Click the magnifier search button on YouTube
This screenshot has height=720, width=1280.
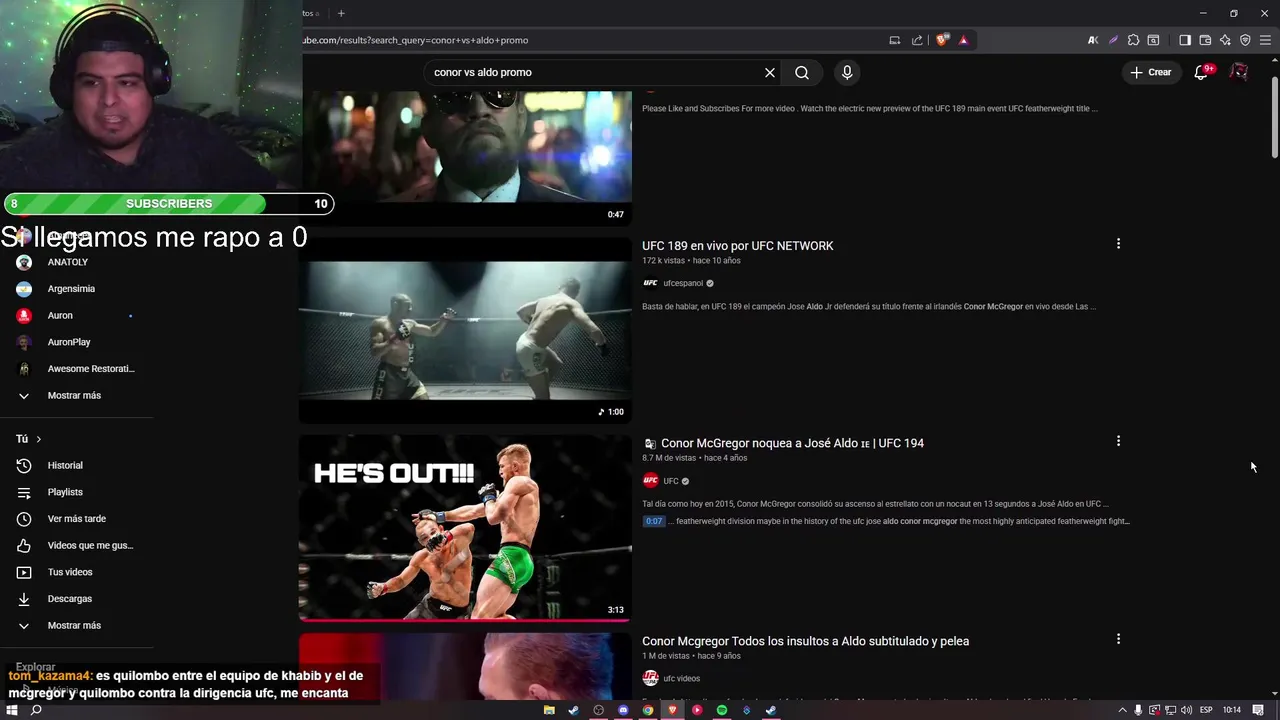[802, 72]
